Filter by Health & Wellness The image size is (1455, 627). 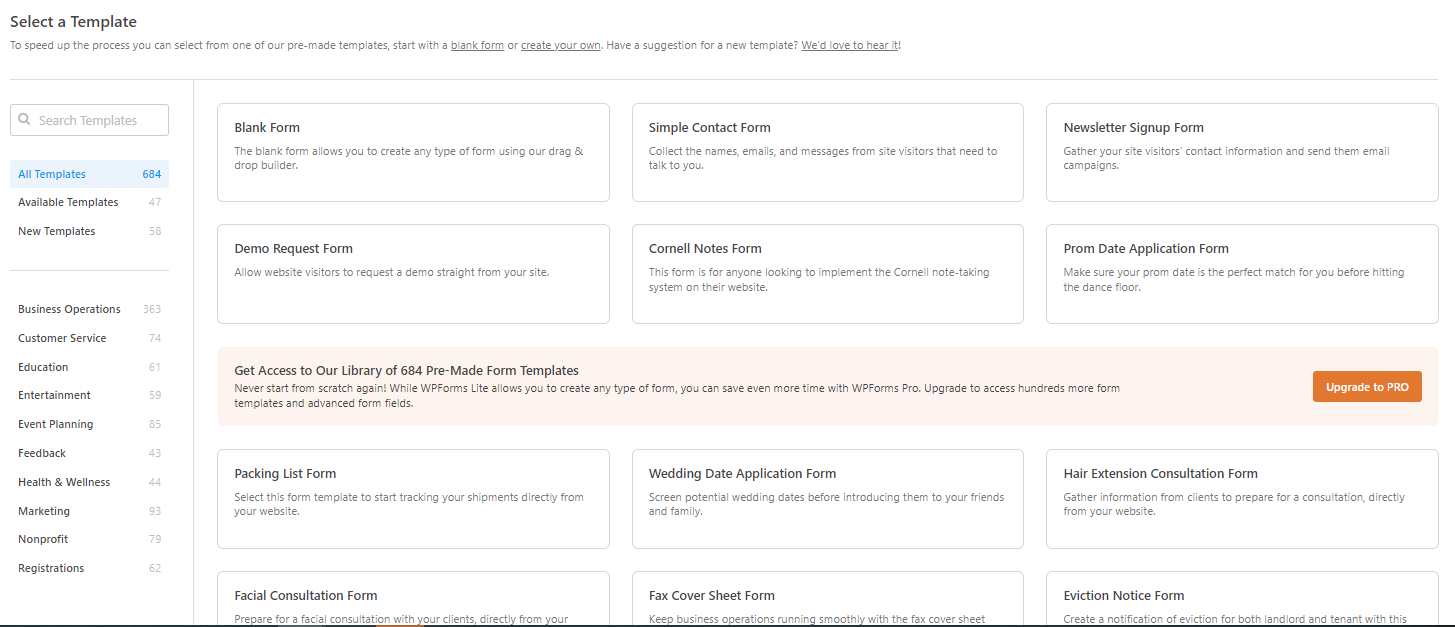tap(89, 482)
